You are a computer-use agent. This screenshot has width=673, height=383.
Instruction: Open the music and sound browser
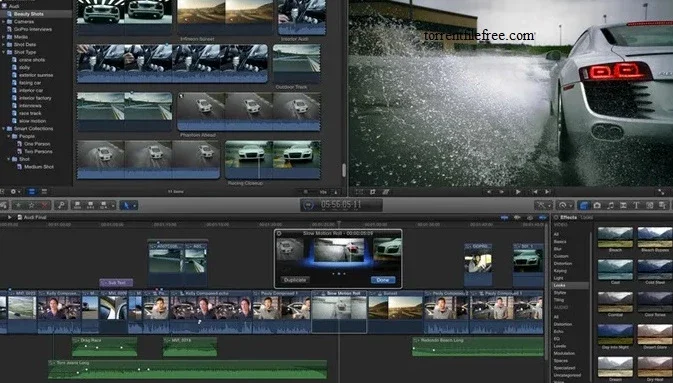[610, 205]
